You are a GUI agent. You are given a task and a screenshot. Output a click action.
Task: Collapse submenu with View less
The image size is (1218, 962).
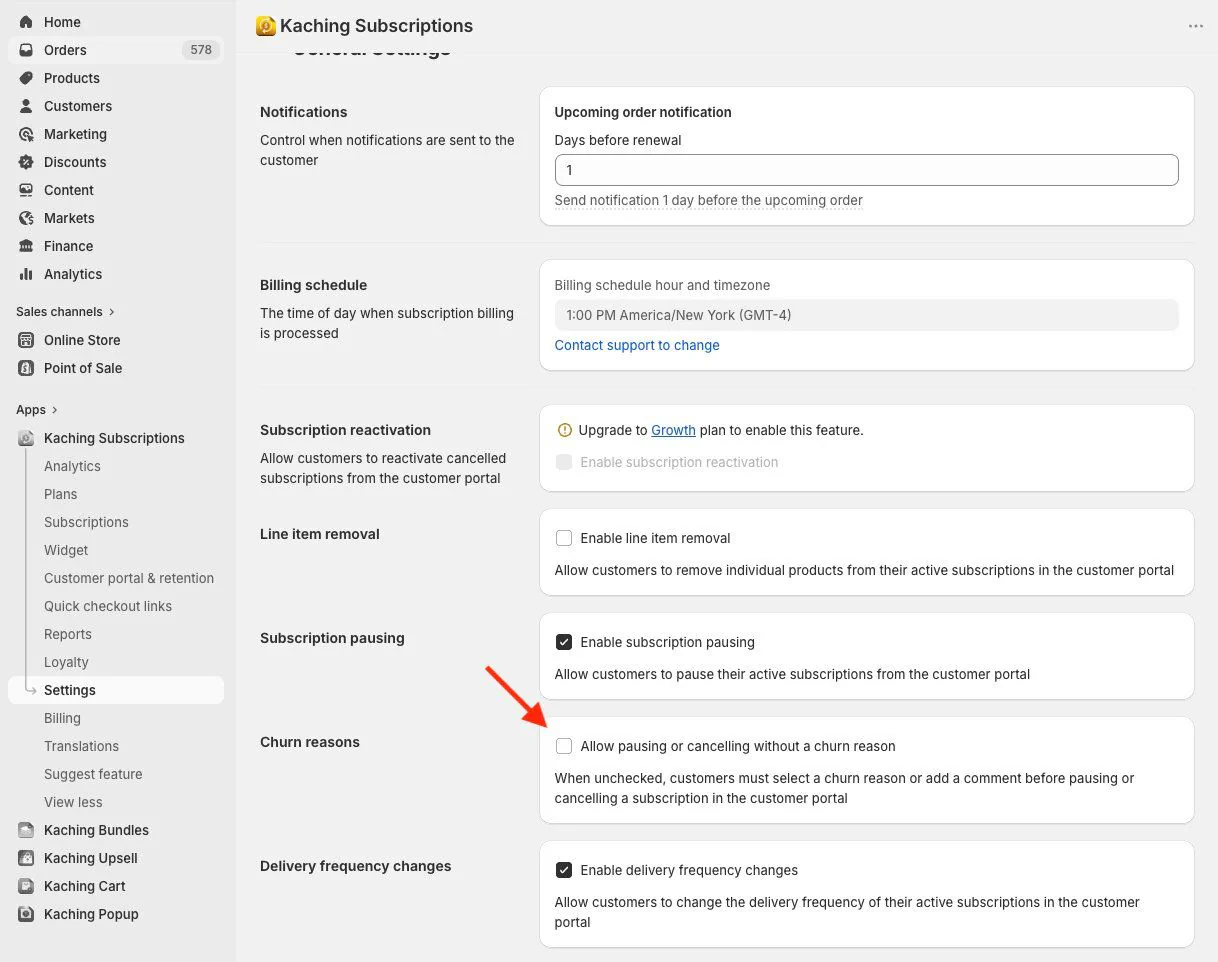73,802
